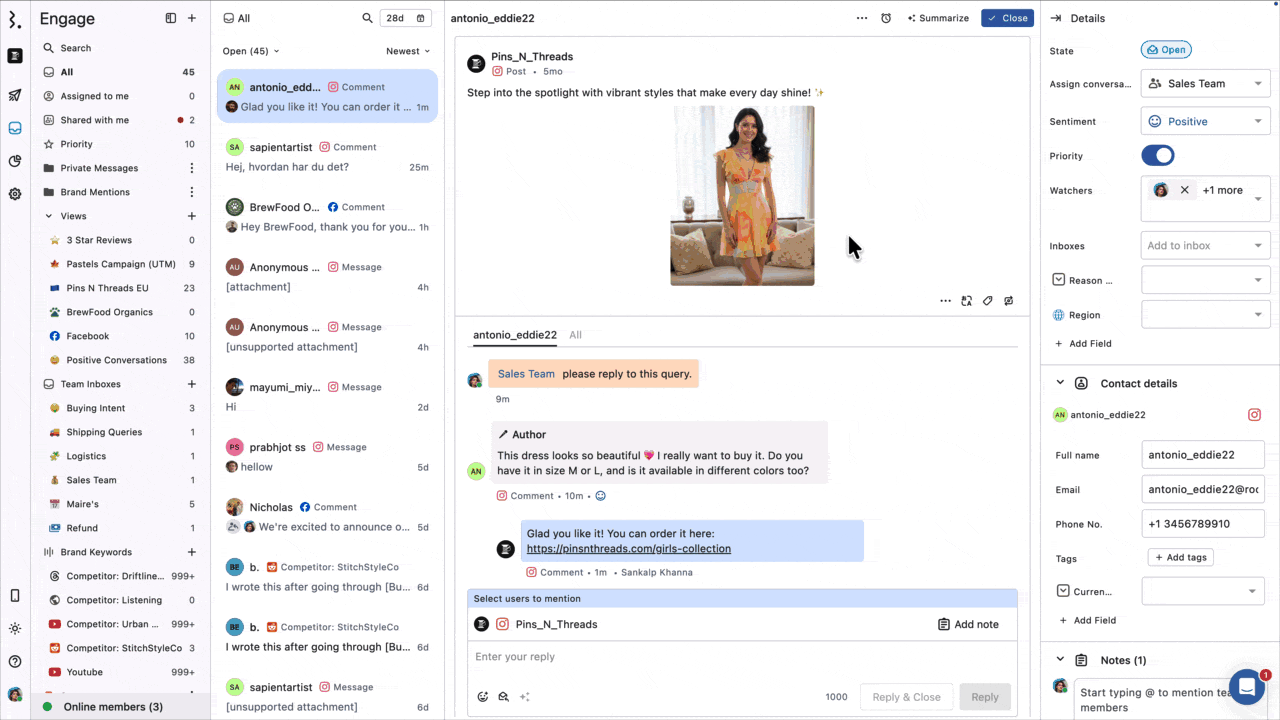Click the emoji icon in reply box
The image size is (1280, 720).
tap(483, 697)
